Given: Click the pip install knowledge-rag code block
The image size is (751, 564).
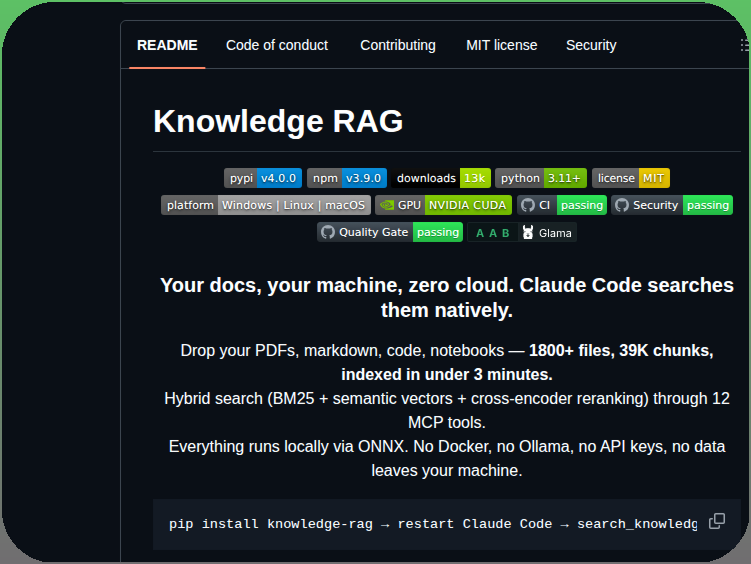Looking at the screenshot, I should pyautogui.click(x=447, y=524).
